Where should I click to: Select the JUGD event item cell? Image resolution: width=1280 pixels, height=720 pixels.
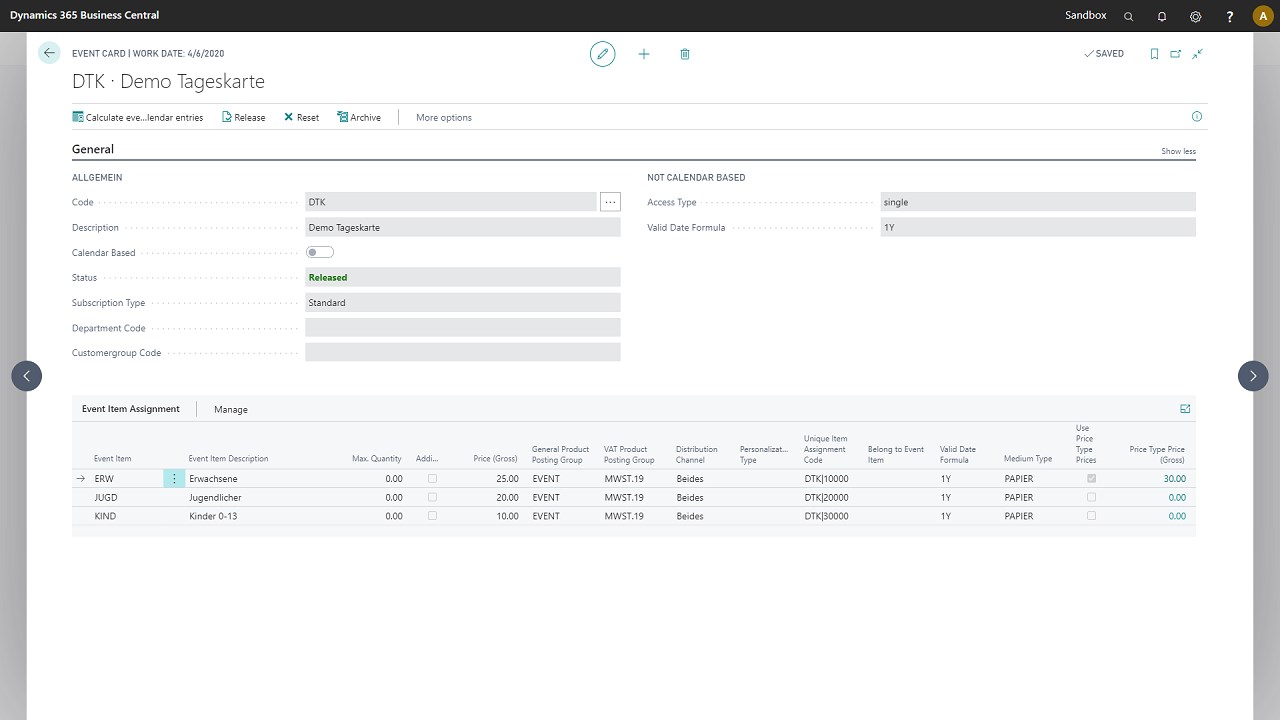(x=105, y=497)
